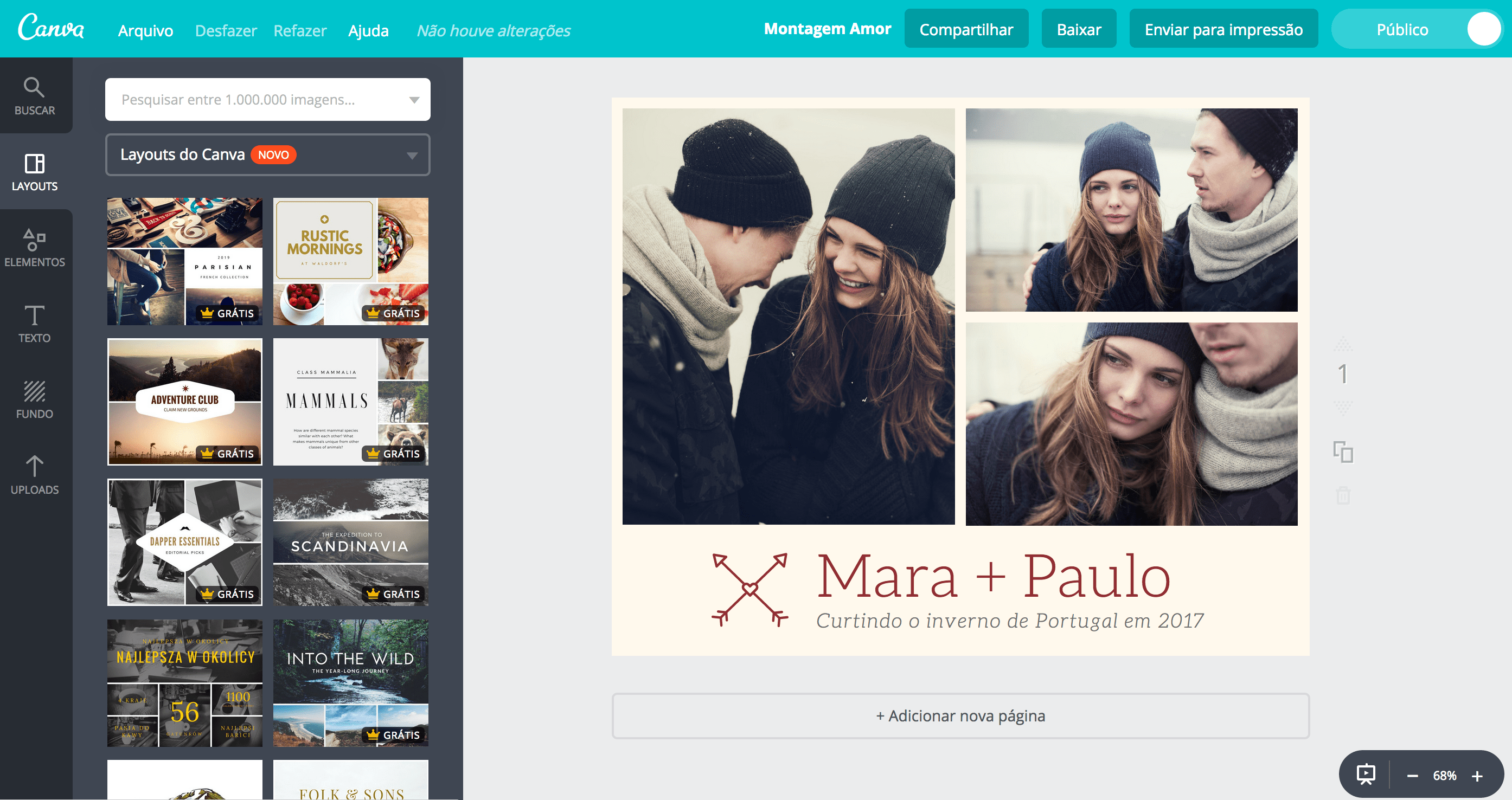Viewport: 1512px width, 800px height.
Task: Open the Layouts do Canva dropdown
Action: 268,155
